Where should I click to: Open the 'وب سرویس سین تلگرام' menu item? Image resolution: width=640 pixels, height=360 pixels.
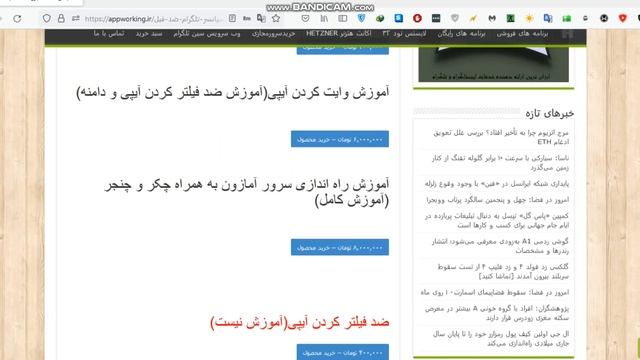pos(207,34)
